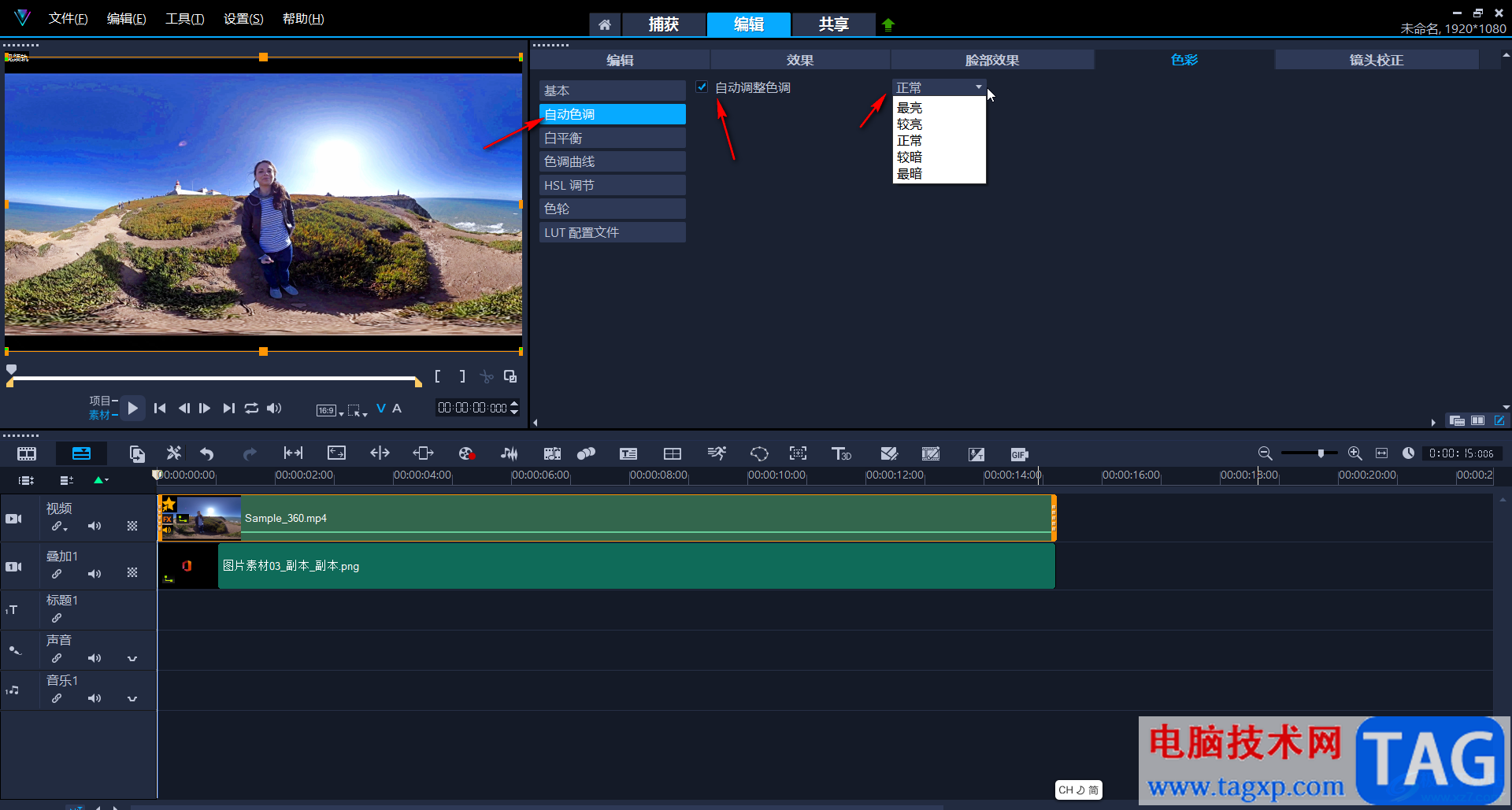Open pan and zoom tool

click(798, 453)
